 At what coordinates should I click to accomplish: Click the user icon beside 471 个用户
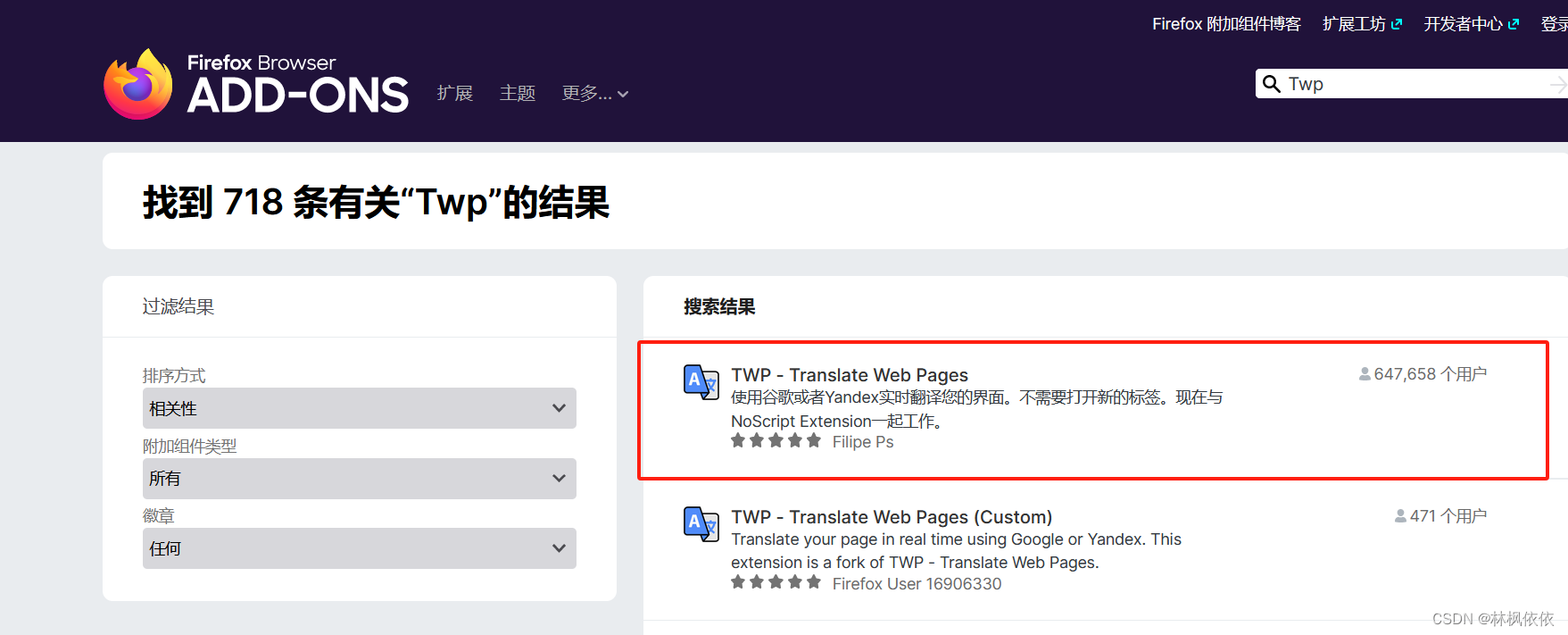pyautogui.click(x=1400, y=516)
